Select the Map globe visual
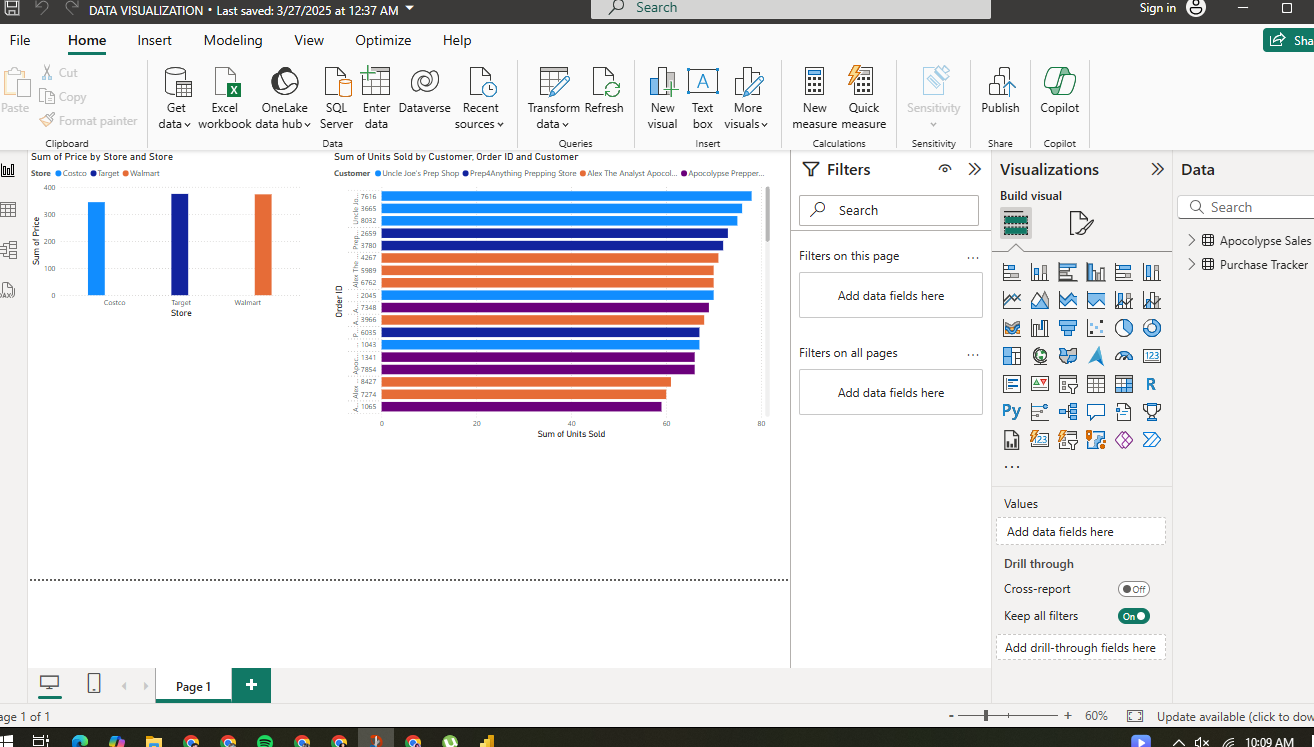This screenshot has height=747, width=1314. click(x=1040, y=356)
